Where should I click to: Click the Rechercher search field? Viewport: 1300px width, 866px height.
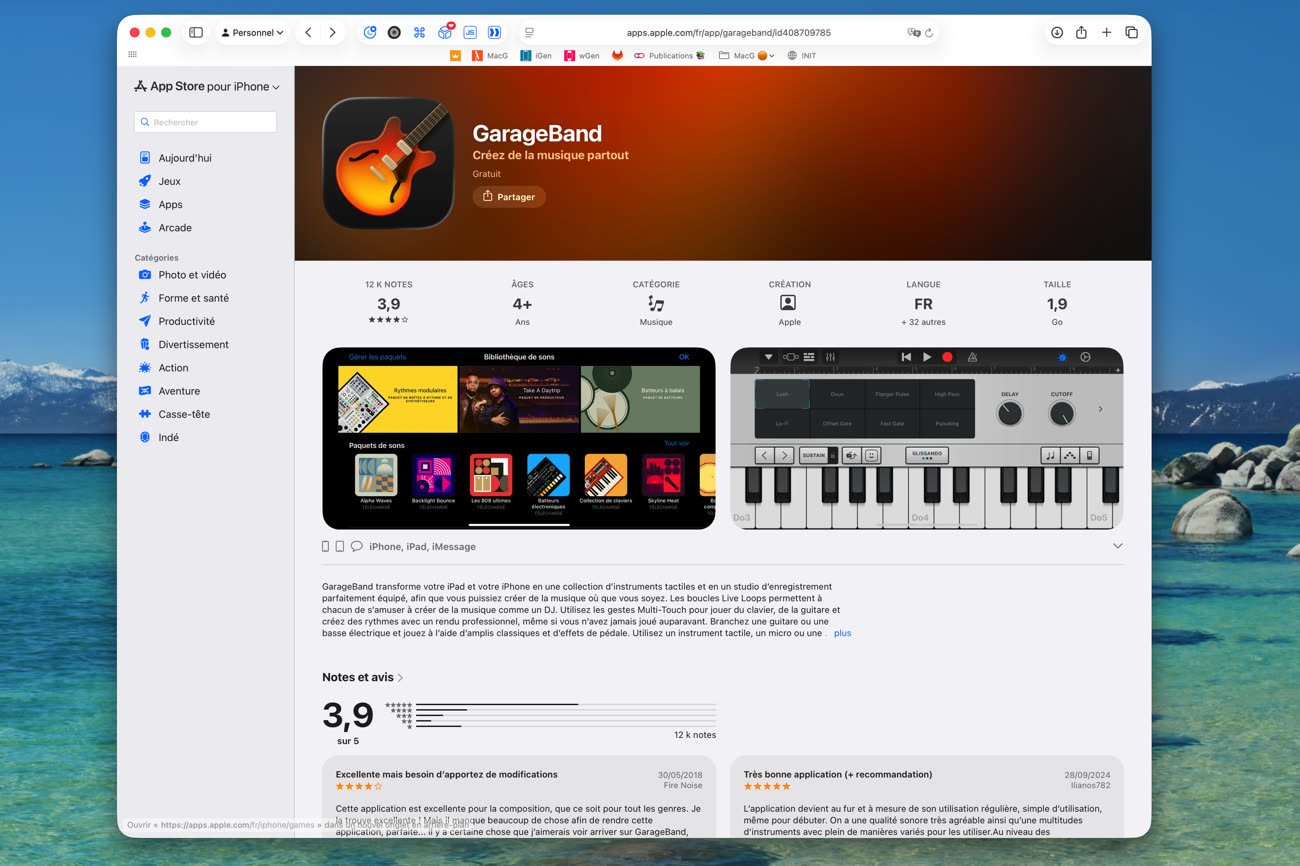(x=206, y=122)
